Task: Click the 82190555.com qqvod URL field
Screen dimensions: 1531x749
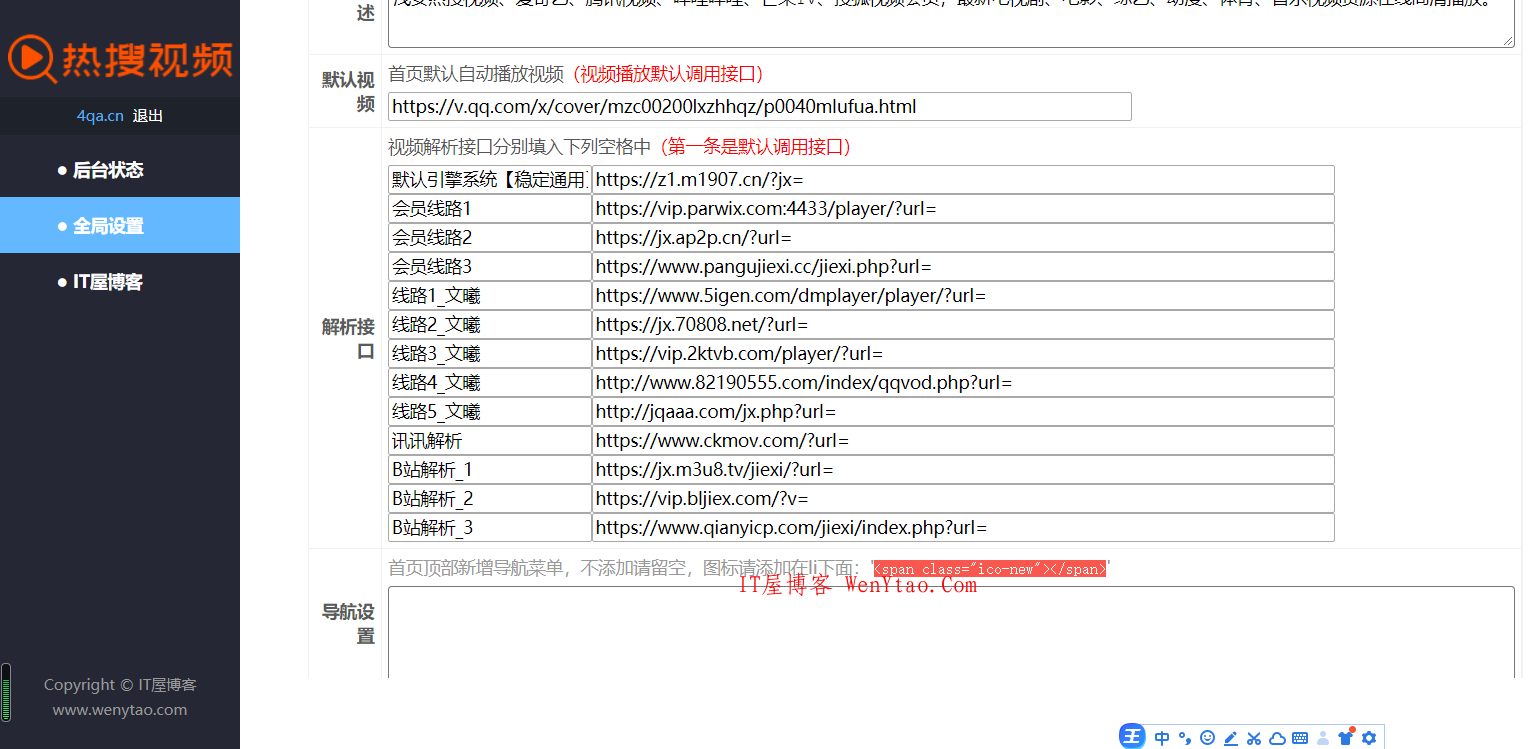Action: [x=963, y=383]
